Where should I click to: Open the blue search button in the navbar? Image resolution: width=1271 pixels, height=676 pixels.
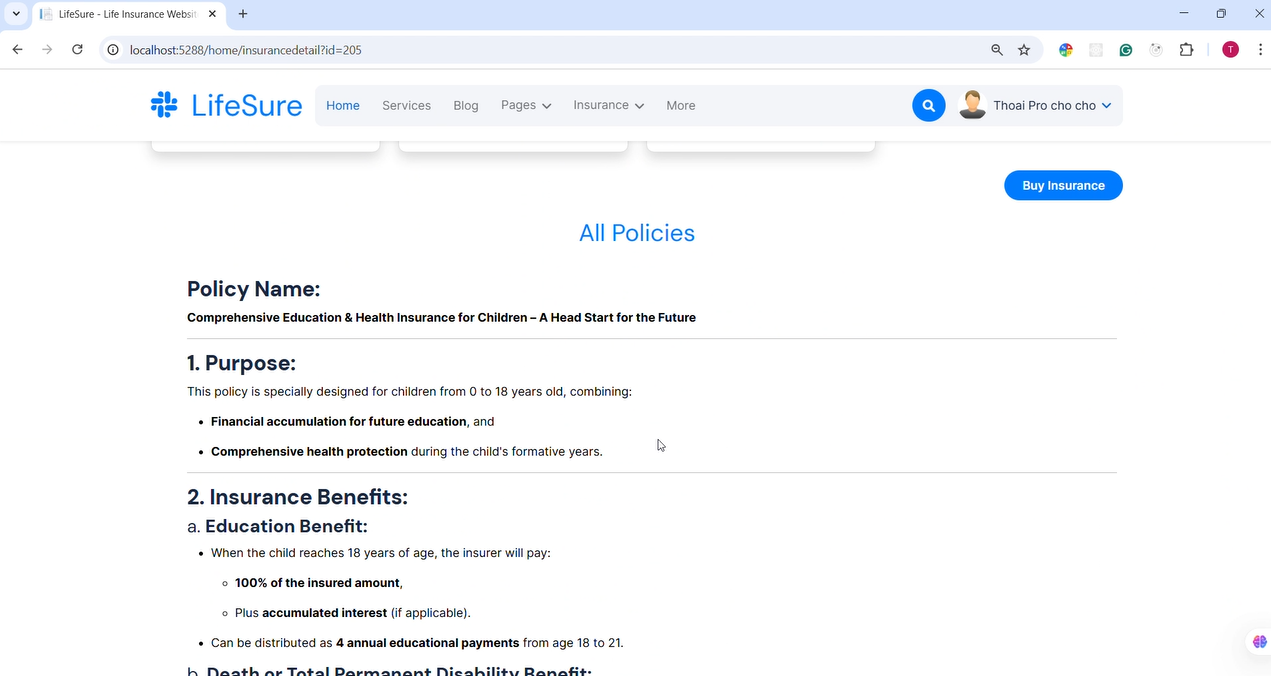point(929,105)
